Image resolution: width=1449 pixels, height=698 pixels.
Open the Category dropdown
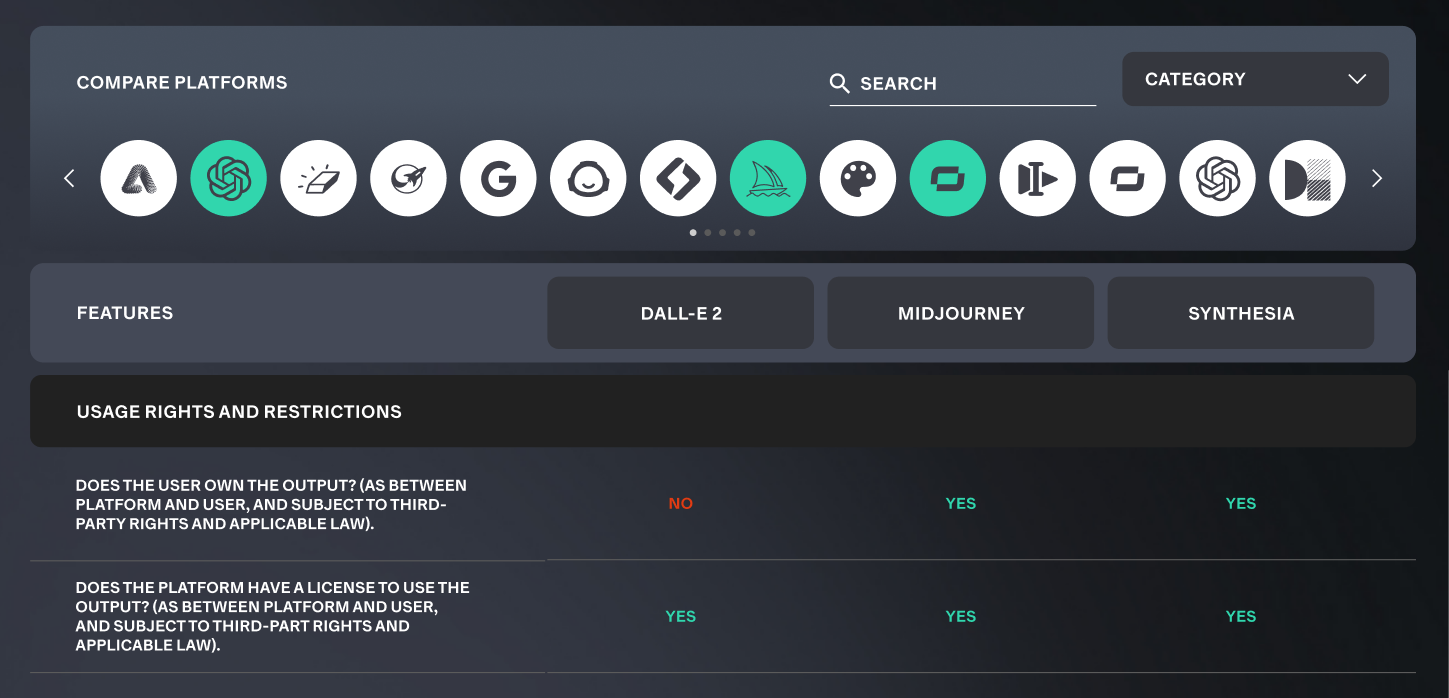1255,79
